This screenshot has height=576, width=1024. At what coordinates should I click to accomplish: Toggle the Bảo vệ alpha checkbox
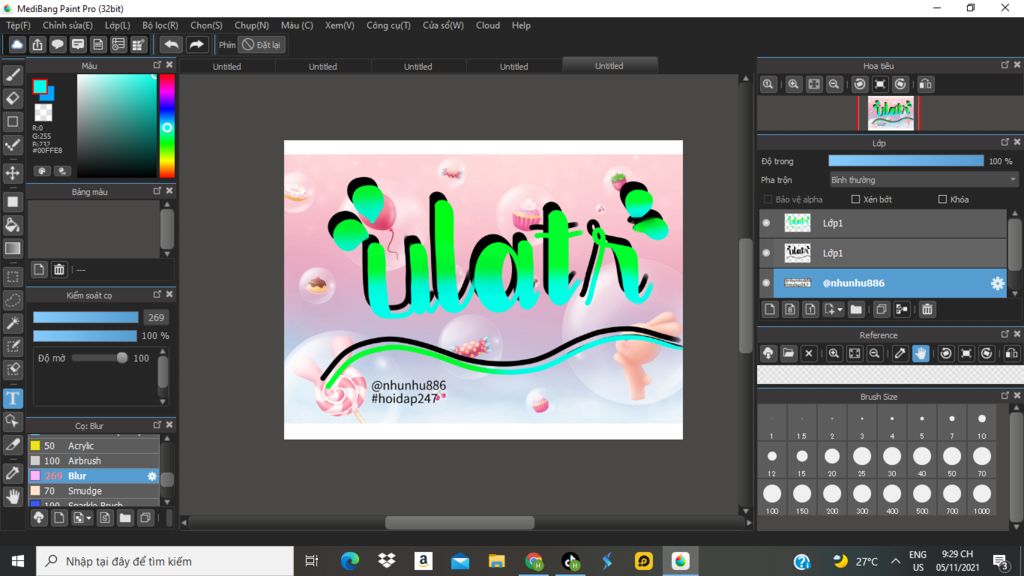[x=768, y=199]
